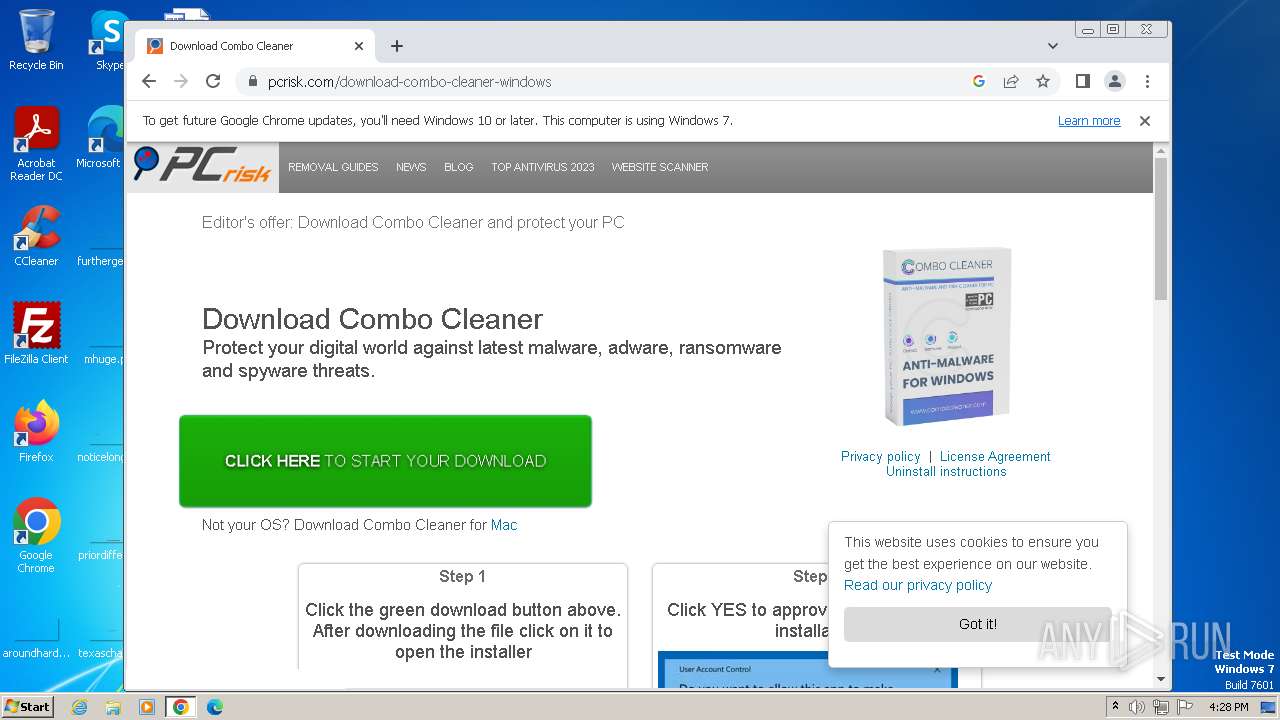Open FileZilla Client desktop icon
Viewport: 1280px width, 720px height.
[36, 333]
